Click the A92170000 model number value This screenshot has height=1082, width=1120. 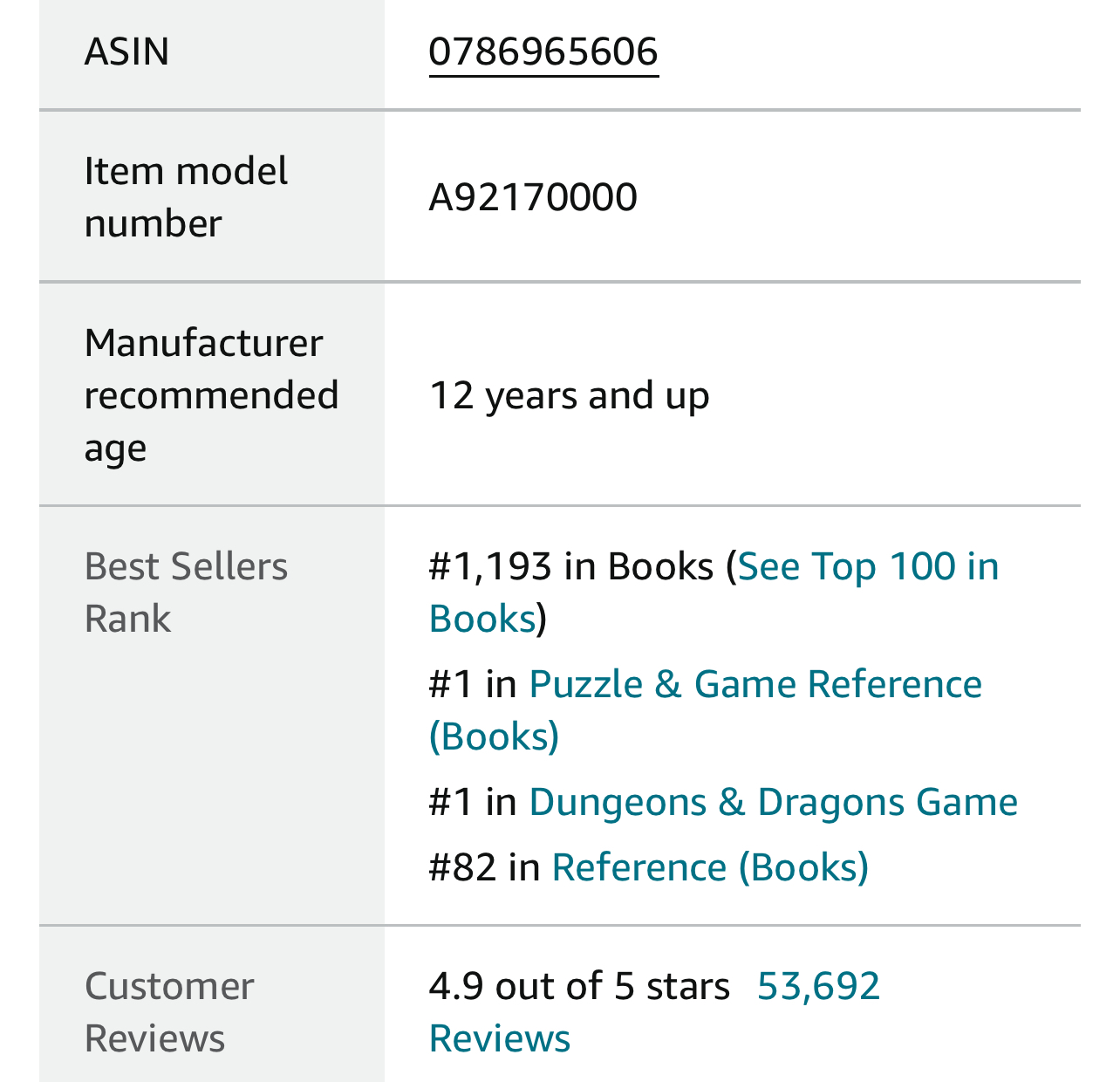coord(533,196)
